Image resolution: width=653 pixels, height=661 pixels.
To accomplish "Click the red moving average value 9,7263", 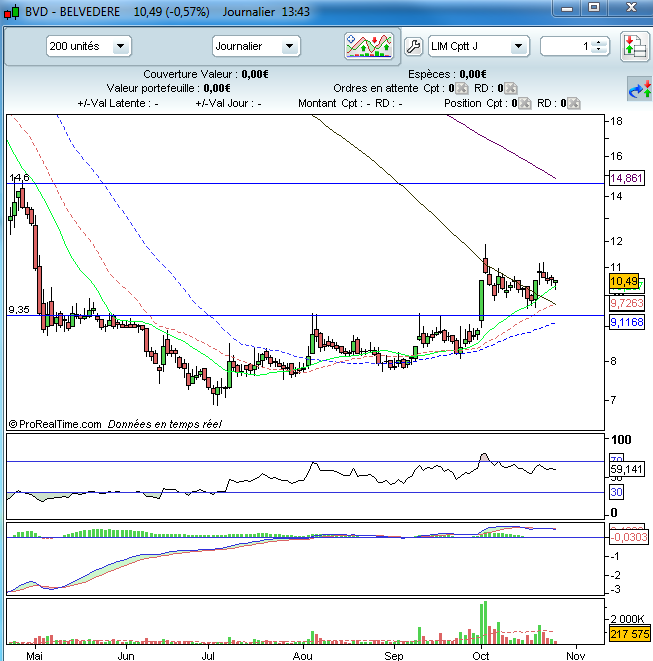I will click(x=627, y=303).
